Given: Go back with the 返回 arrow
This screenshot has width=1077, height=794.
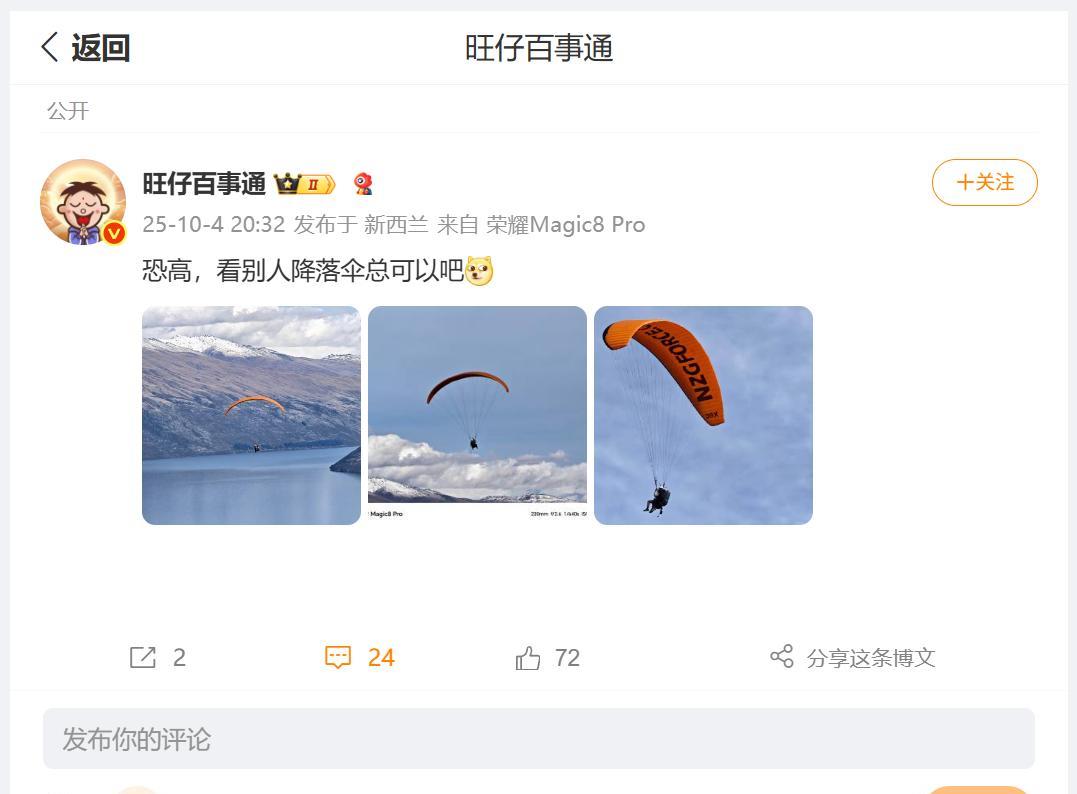Looking at the screenshot, I should tap(49, 48).
